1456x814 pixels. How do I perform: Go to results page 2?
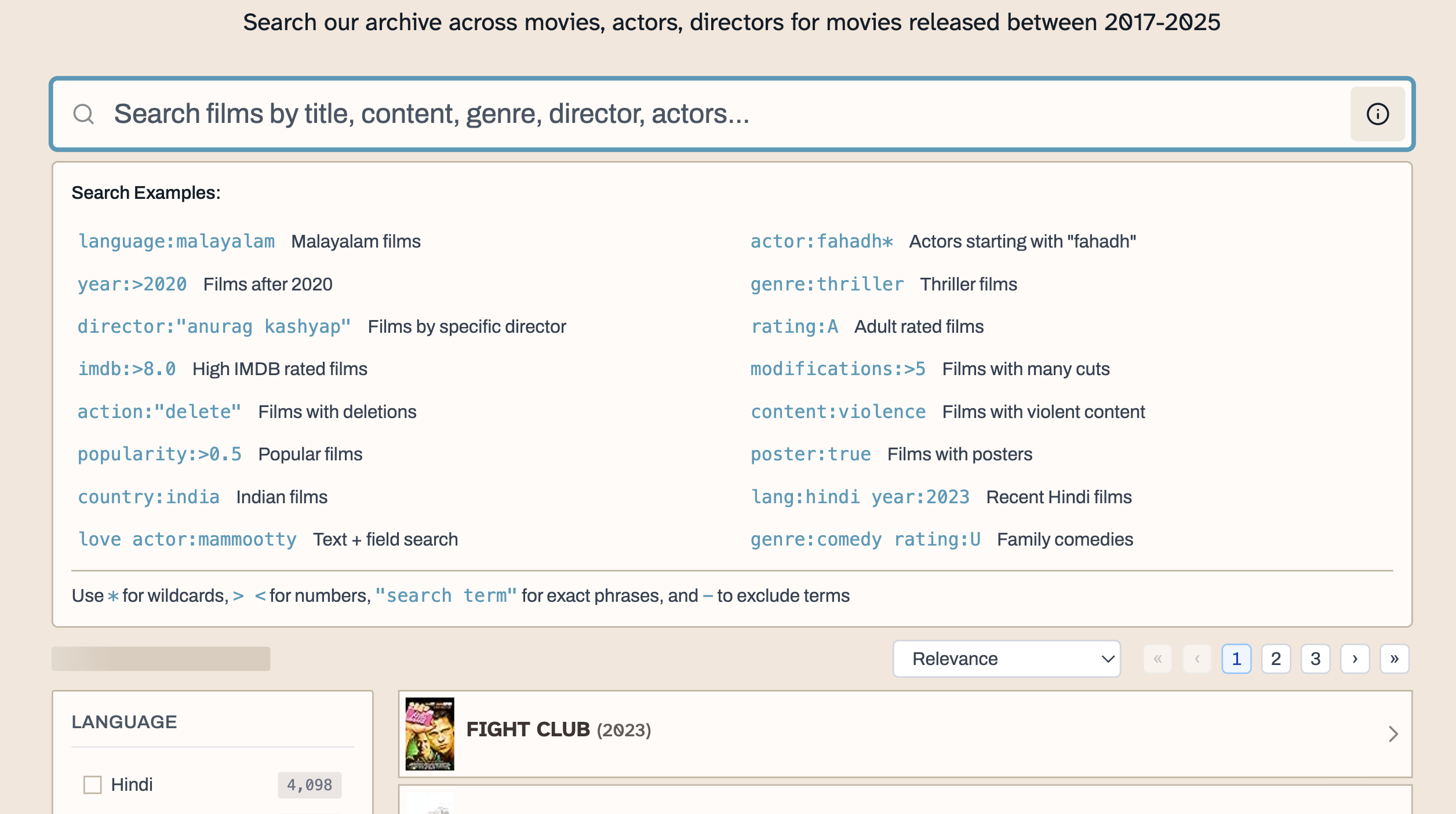tap(1276, 659)
